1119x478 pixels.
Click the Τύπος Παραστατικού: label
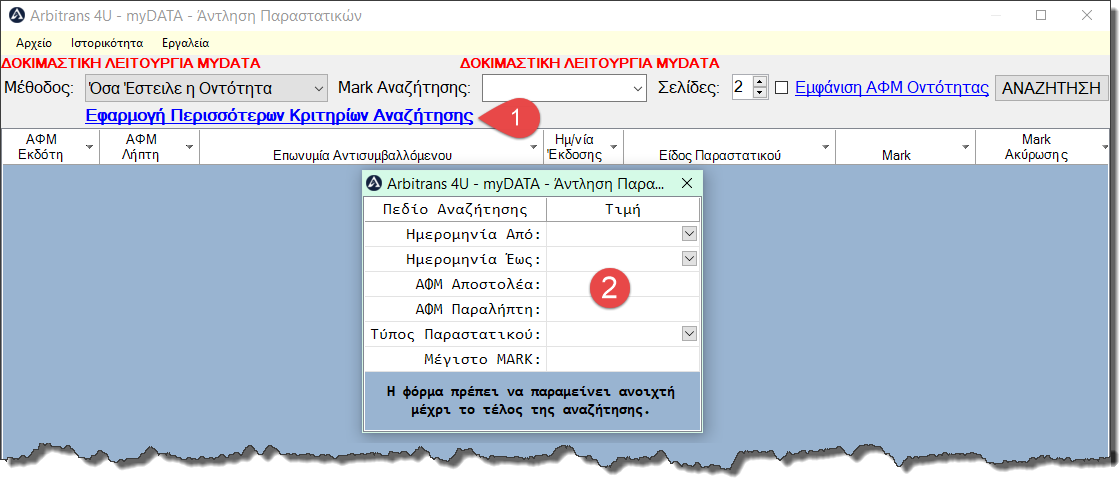click(x=457, y=334)
